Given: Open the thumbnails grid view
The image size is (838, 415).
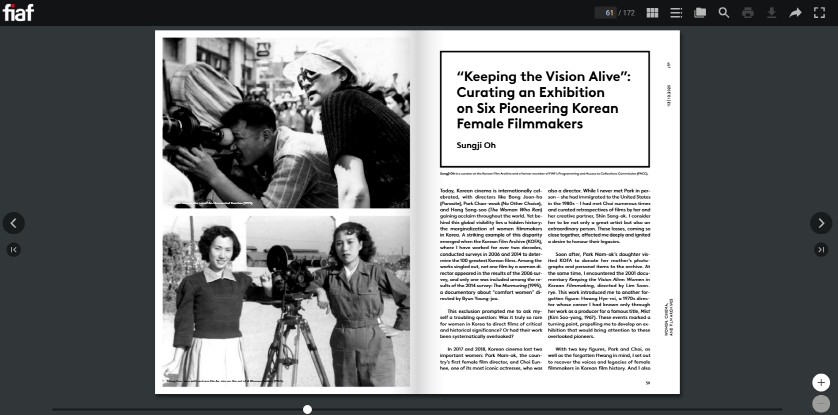Looking at the screenshot, I should click(652, 13).
